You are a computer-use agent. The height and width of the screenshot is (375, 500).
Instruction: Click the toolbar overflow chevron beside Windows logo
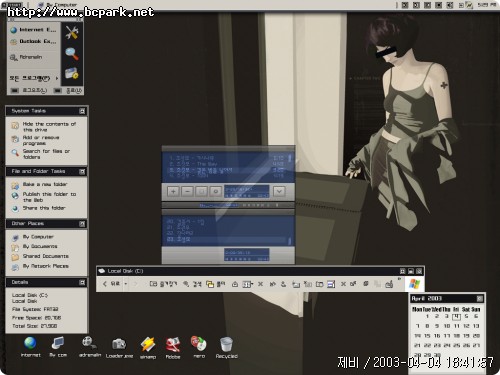[399, 279]
